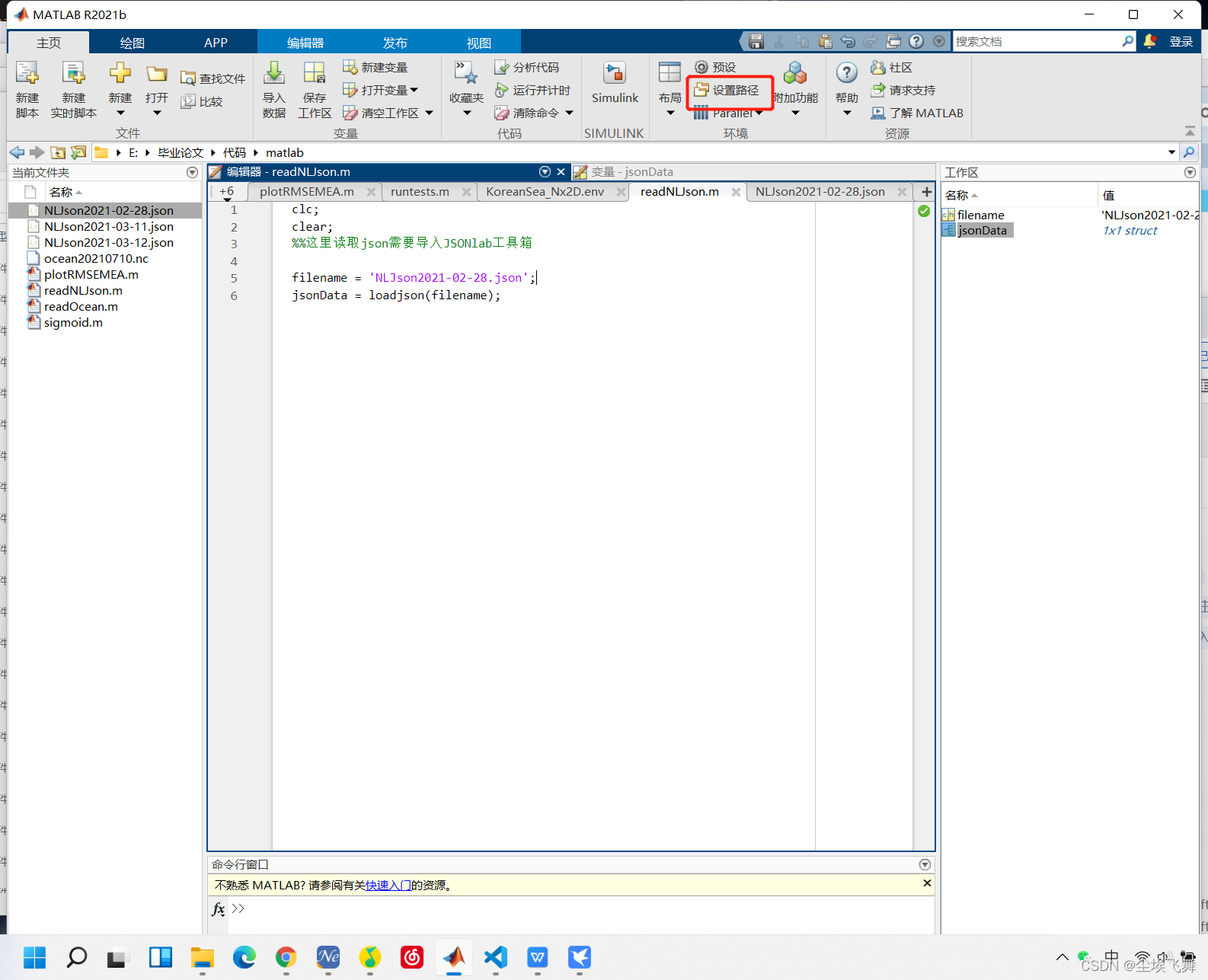Open the address bar path dropdown
The height and width of the screenshot is (980, 1208).
[1171, 152]
